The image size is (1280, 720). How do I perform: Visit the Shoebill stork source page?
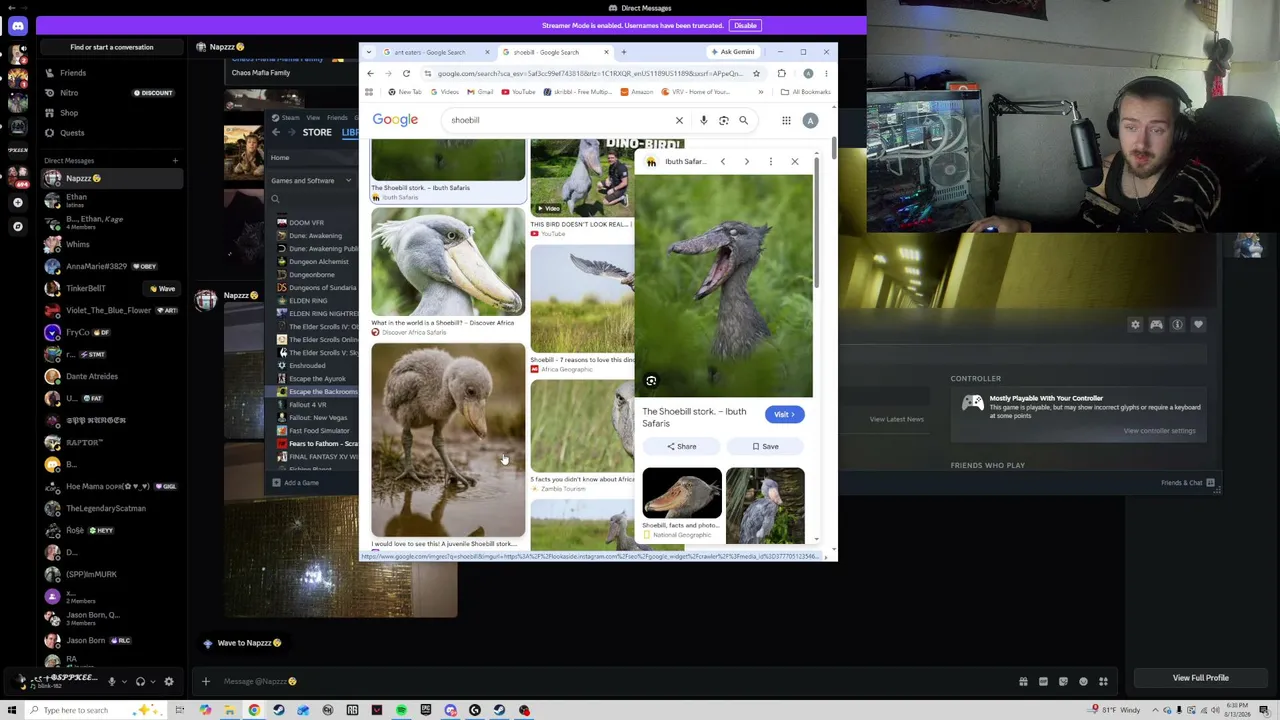click(784, 415)
